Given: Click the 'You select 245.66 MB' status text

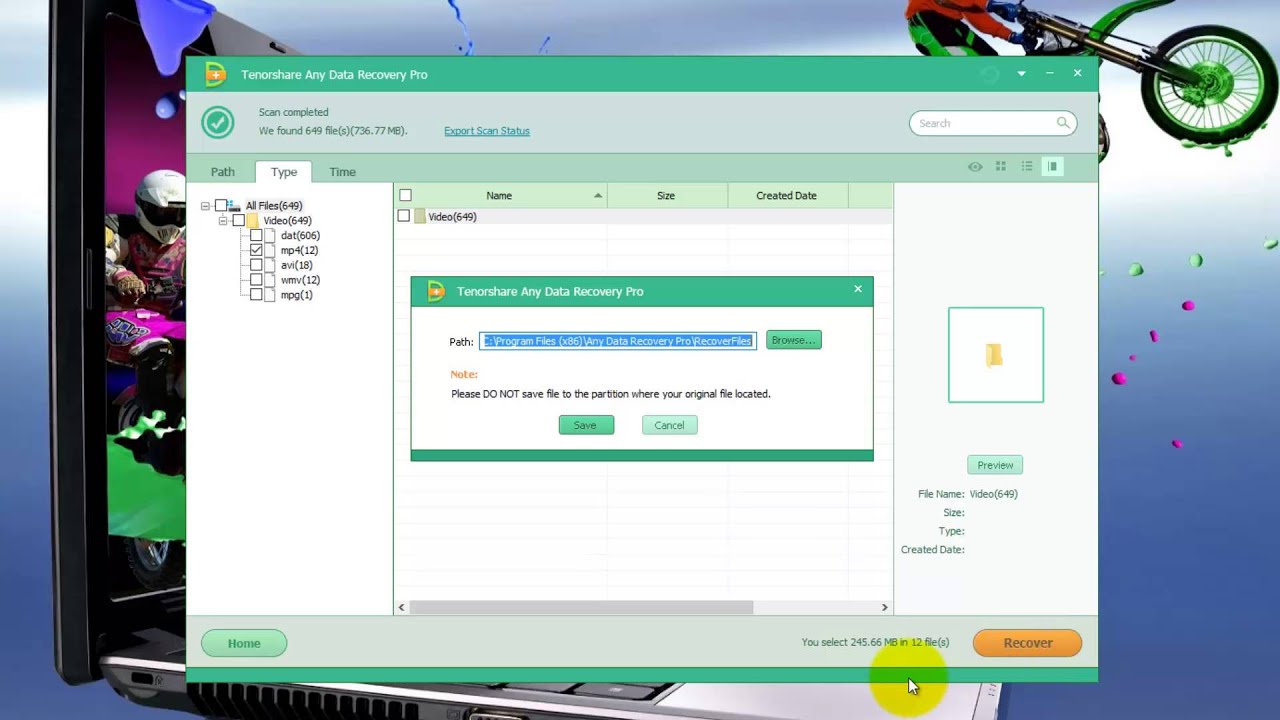Looking at the screenshot, I should click(875, 642).
